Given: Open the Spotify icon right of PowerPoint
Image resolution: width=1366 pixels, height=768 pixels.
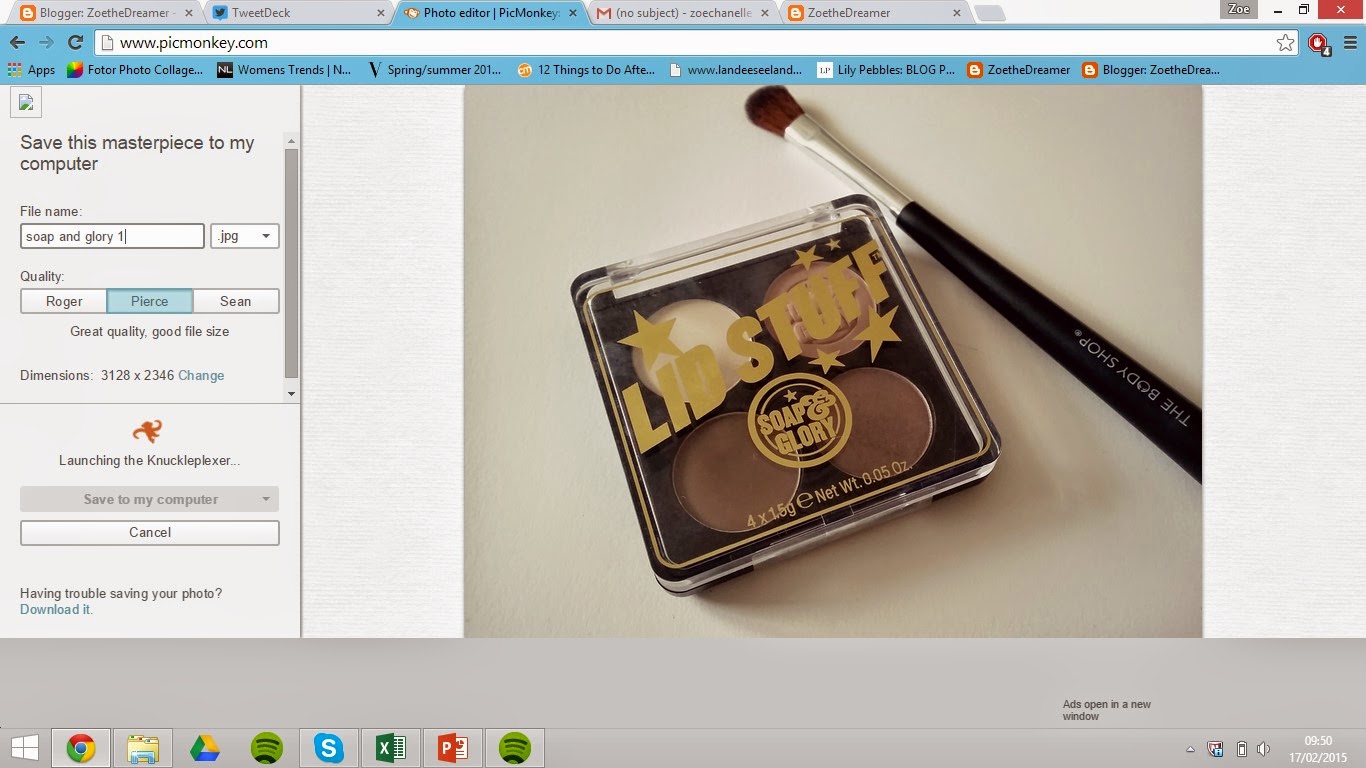Looking at the screenshot, I should 515,748.
